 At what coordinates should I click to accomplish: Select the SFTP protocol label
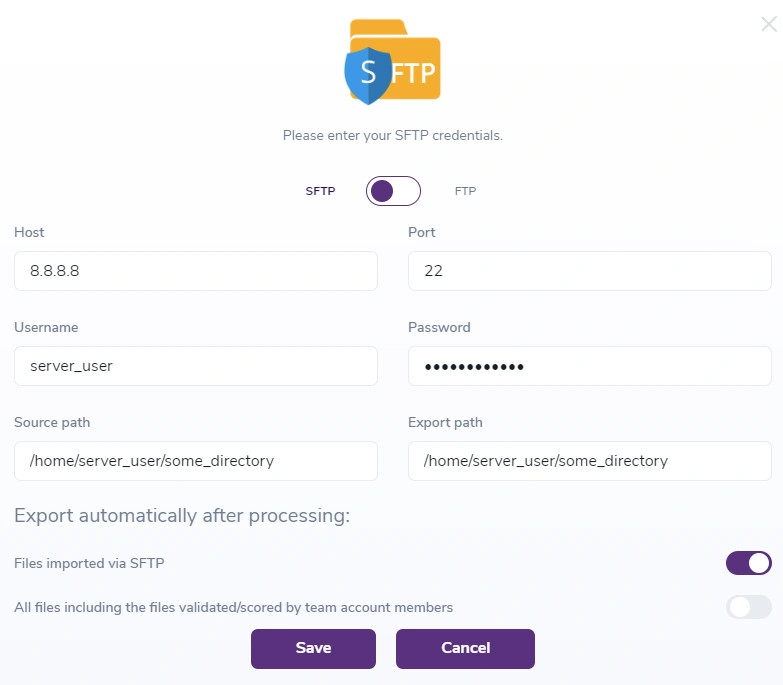pos(320,191)
